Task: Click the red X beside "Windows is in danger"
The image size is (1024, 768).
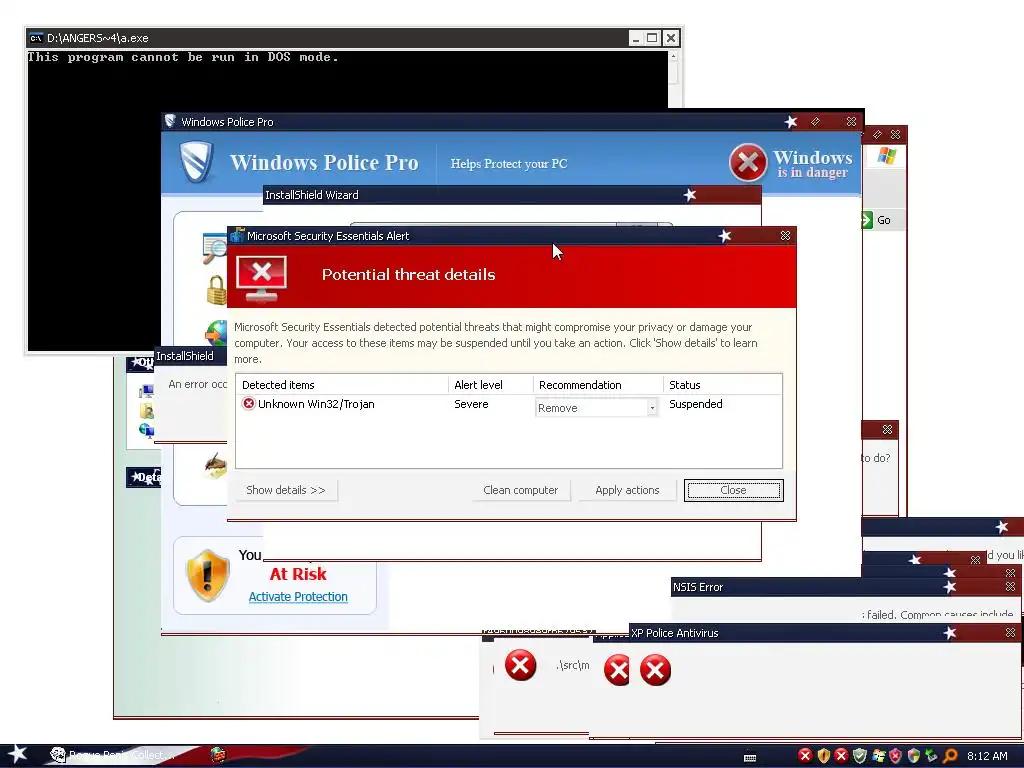Action: pyautogui.click(x=748, y=162)
